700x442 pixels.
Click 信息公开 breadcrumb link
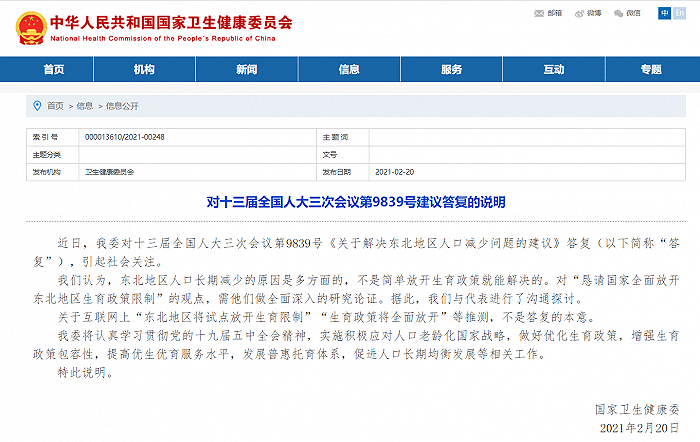[121, 105]
